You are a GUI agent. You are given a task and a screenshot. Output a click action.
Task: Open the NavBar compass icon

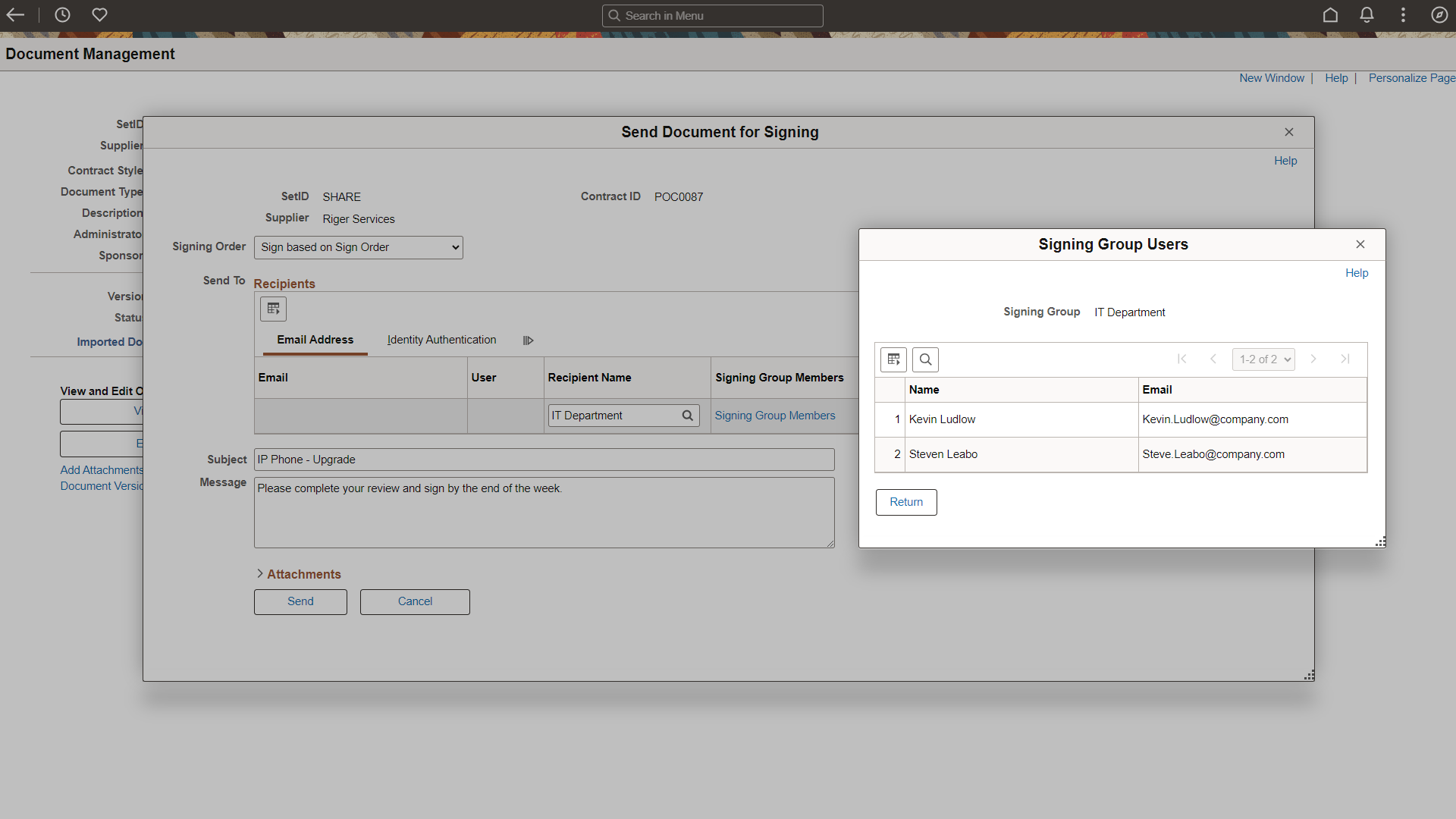(x=1439, y=15)
